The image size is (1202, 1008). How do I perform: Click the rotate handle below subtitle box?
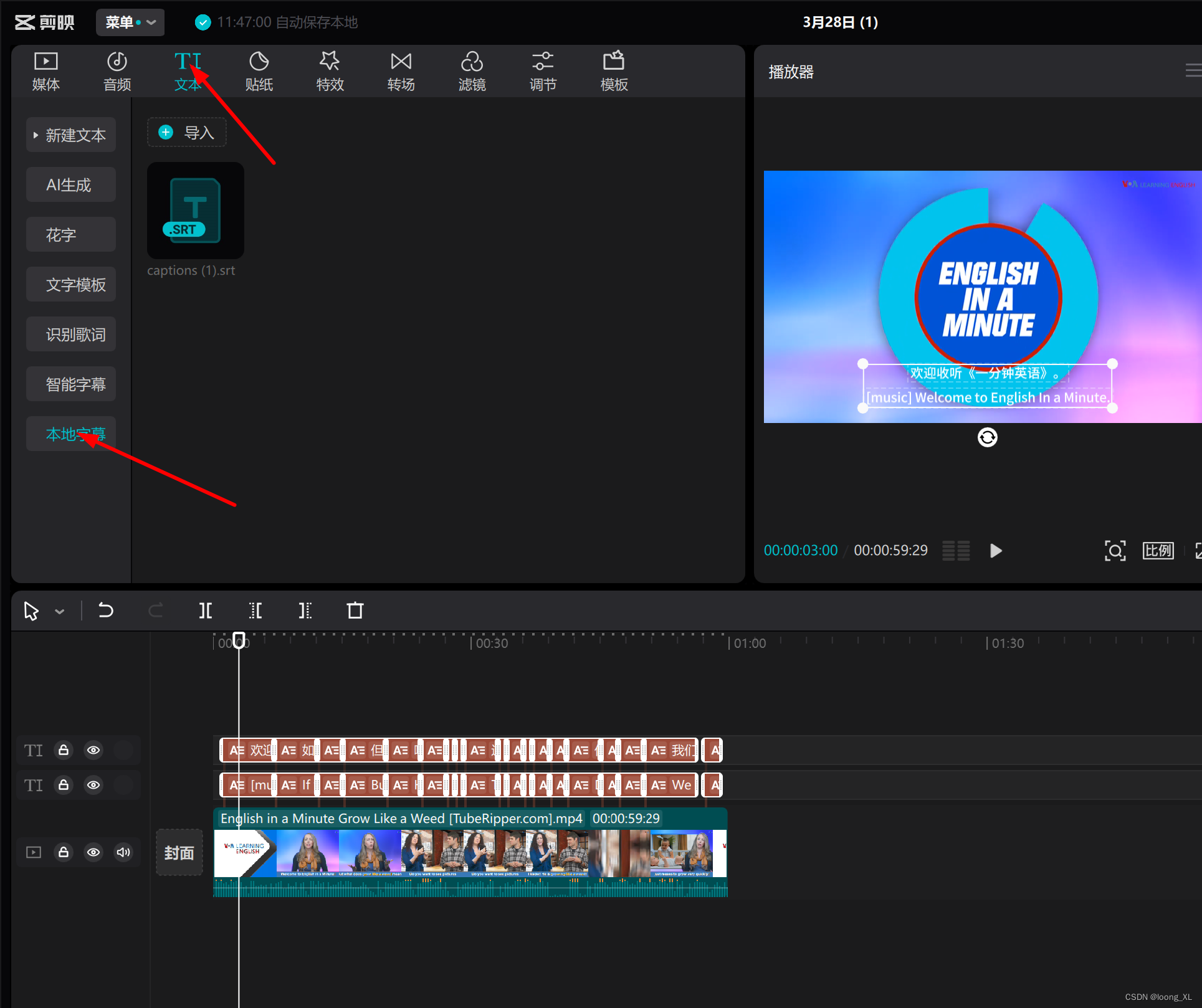[987, 437]
